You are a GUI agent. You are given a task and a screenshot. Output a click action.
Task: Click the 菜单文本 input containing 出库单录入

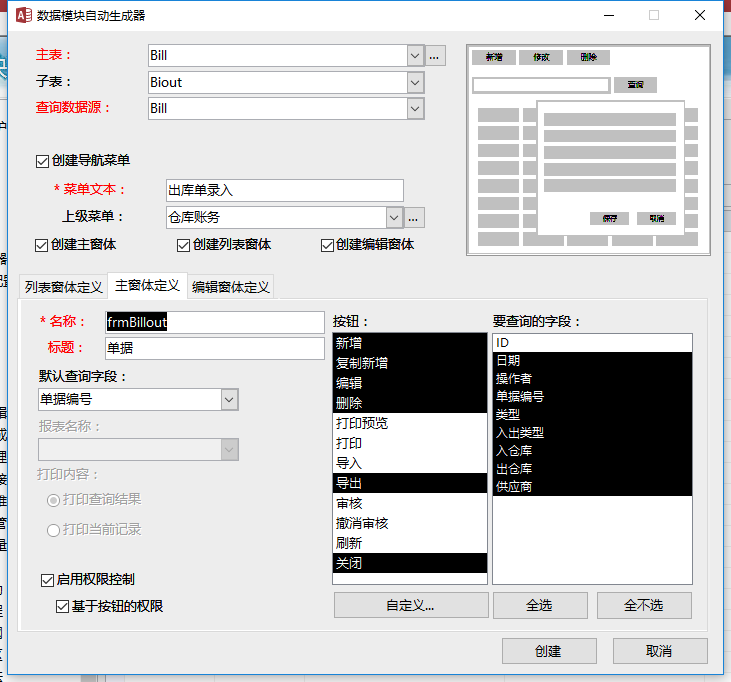point(284,190)
